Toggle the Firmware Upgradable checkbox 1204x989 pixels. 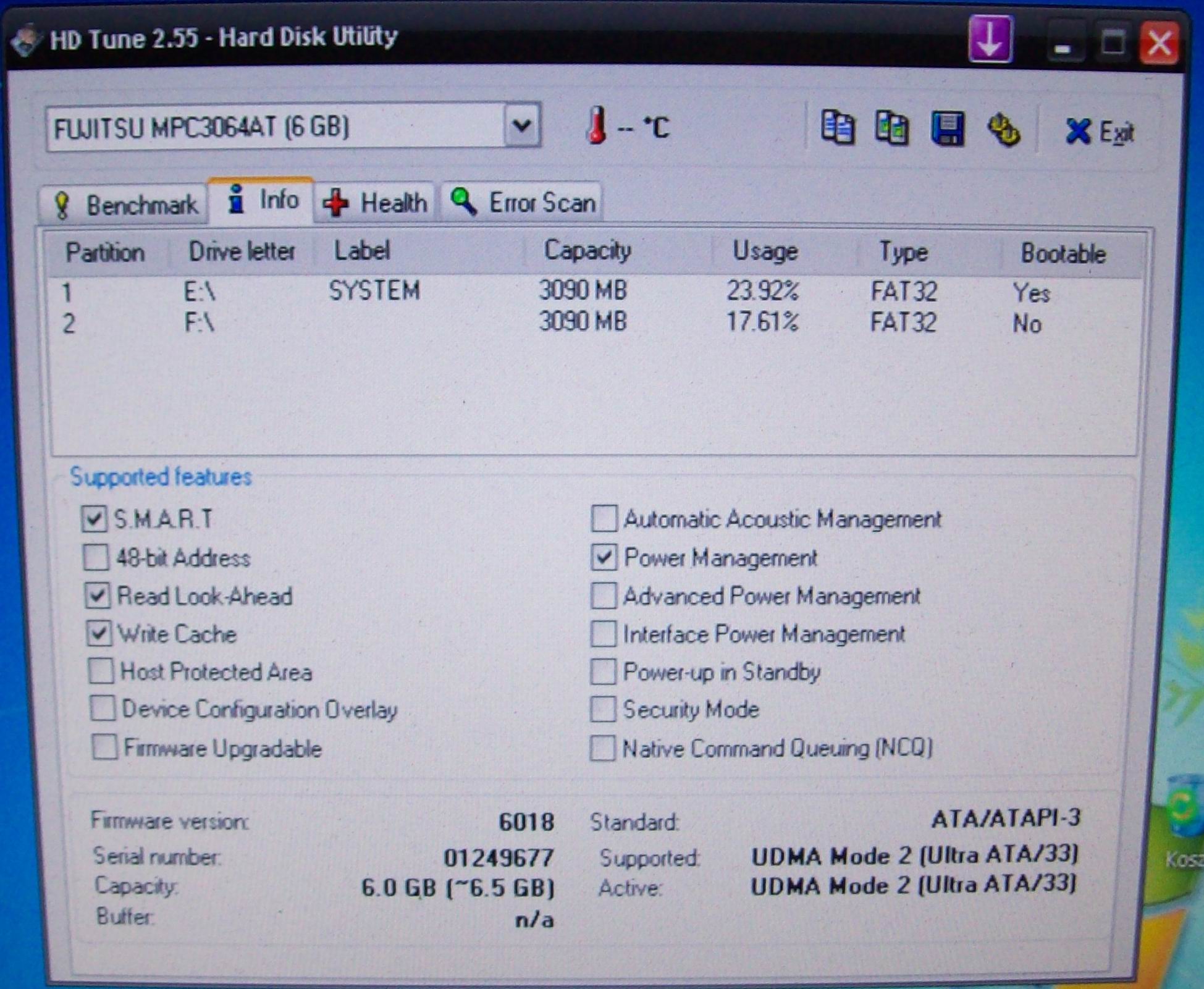coord(104,747)
